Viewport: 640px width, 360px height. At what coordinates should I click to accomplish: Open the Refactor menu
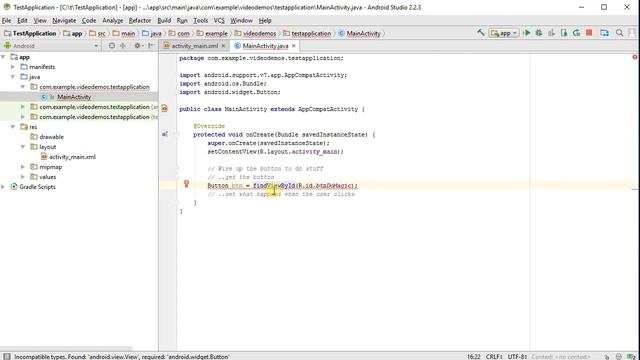point(140,20)
